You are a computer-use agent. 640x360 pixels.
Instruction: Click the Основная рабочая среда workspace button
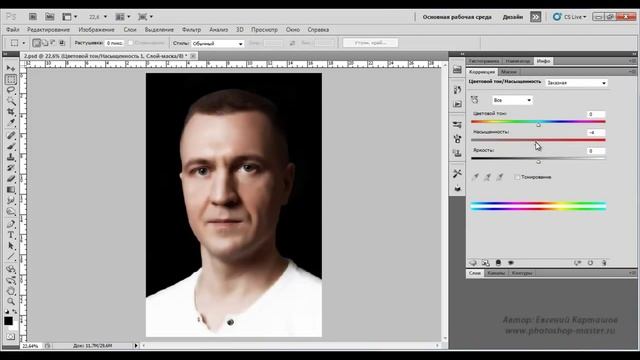[x=457, y=17]
